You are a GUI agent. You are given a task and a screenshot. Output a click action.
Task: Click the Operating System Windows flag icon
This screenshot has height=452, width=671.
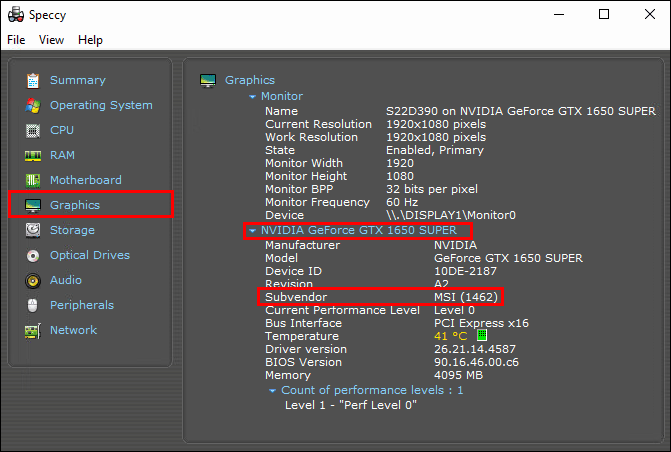coord(33,105)
